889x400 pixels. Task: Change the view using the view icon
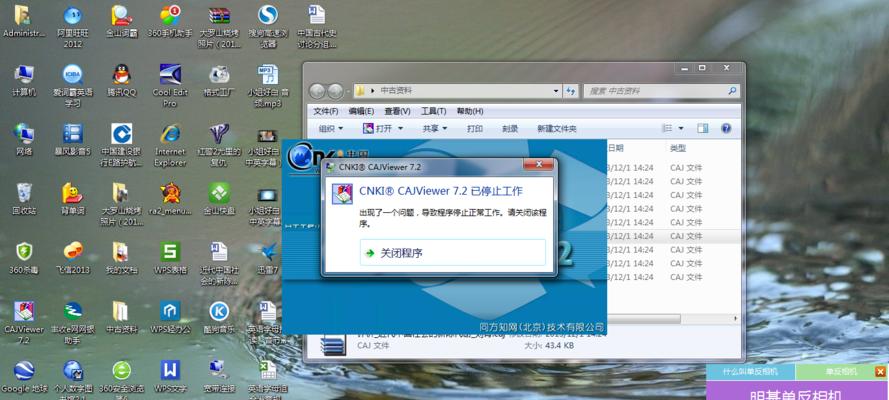tap(667, 129)
